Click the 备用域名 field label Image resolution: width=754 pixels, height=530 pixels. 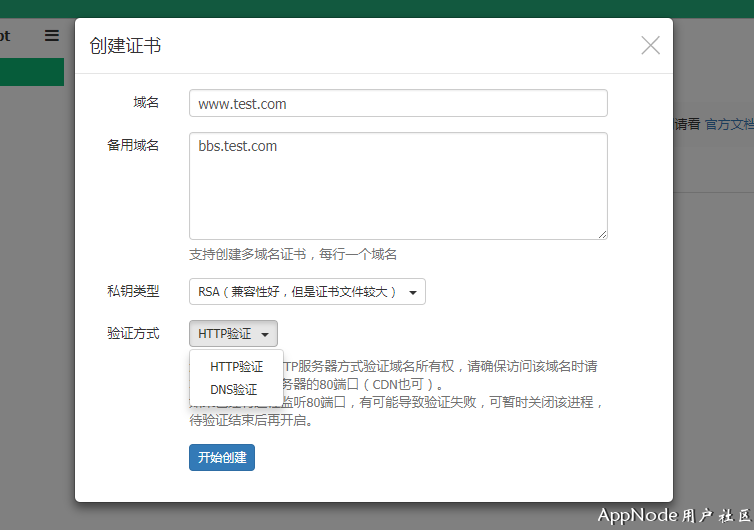[x=133, y=145]
